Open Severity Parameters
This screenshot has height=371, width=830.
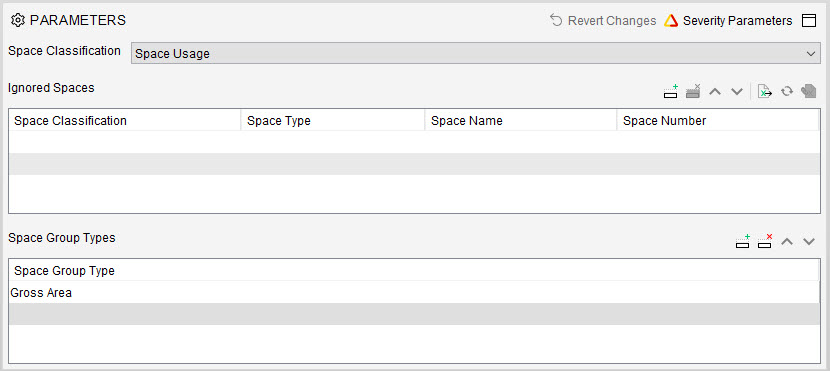[728, 21]
